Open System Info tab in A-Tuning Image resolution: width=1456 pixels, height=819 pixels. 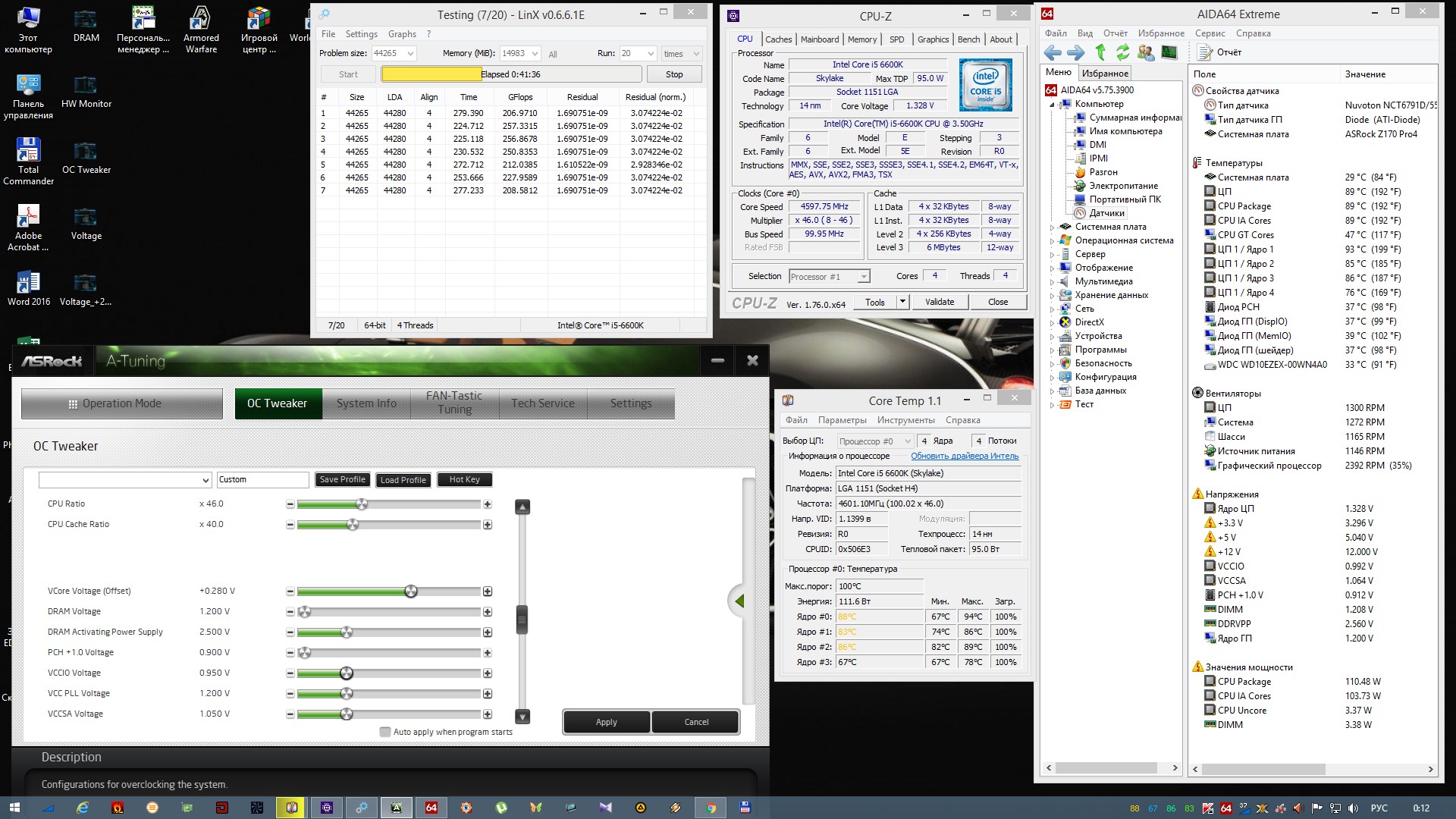[366, 403]
